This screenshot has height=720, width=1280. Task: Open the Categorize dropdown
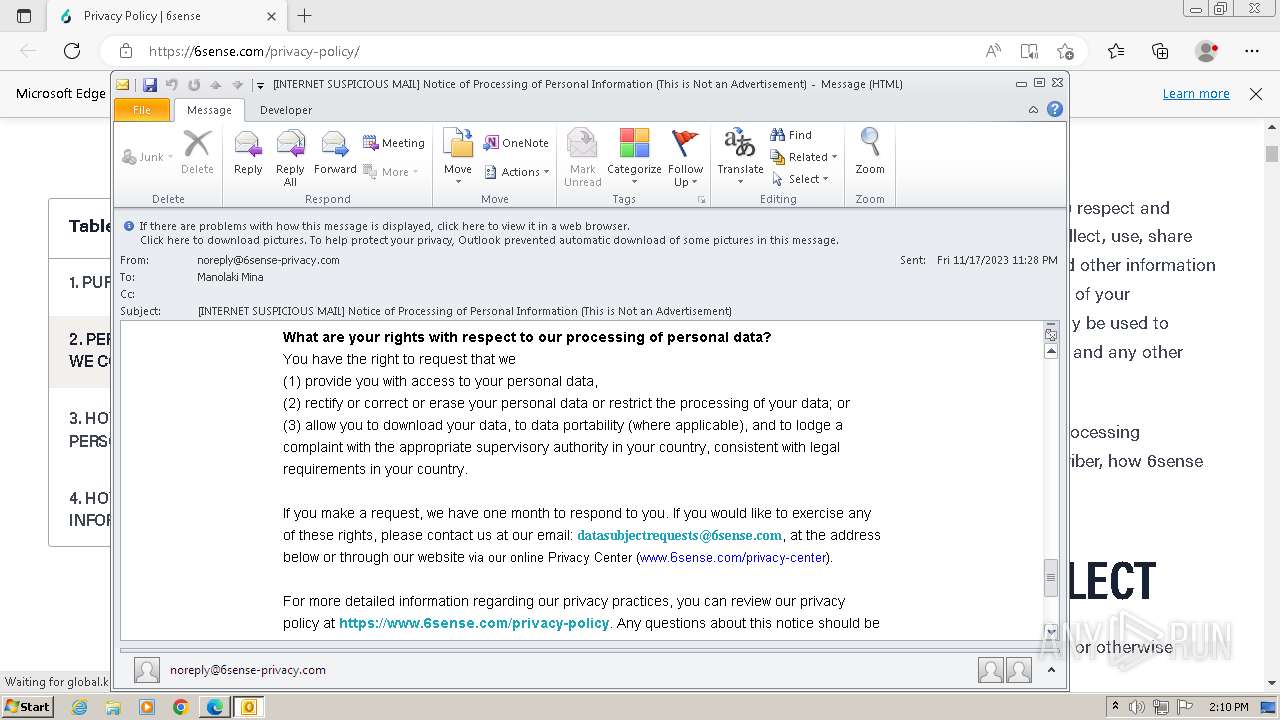coord(634,158)
